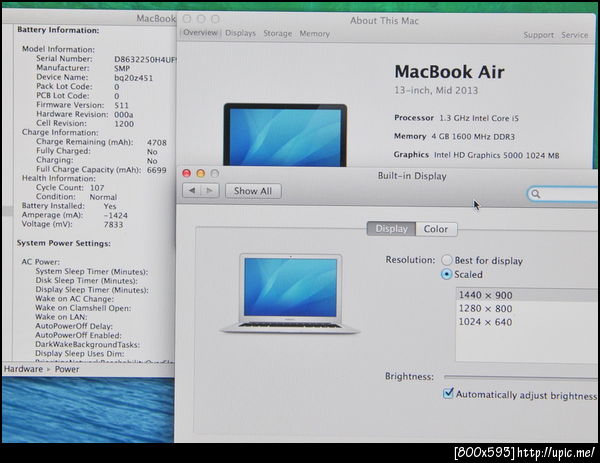This screenshot has width=600, height=463.
Task: Select Hardware Revision value 000a
Action: coord(124,114)
